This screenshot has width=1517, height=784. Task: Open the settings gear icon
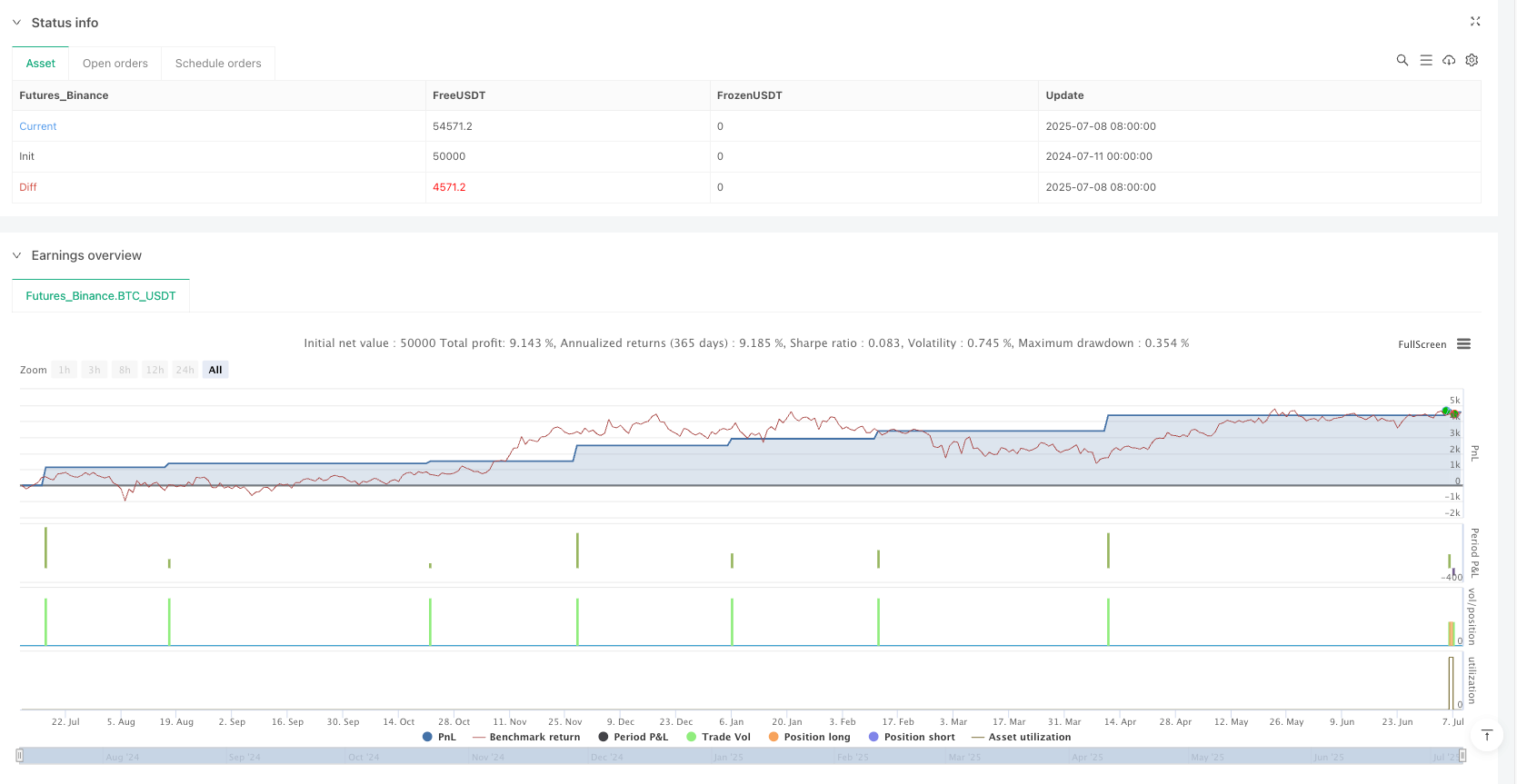(x=1472, y=60)
